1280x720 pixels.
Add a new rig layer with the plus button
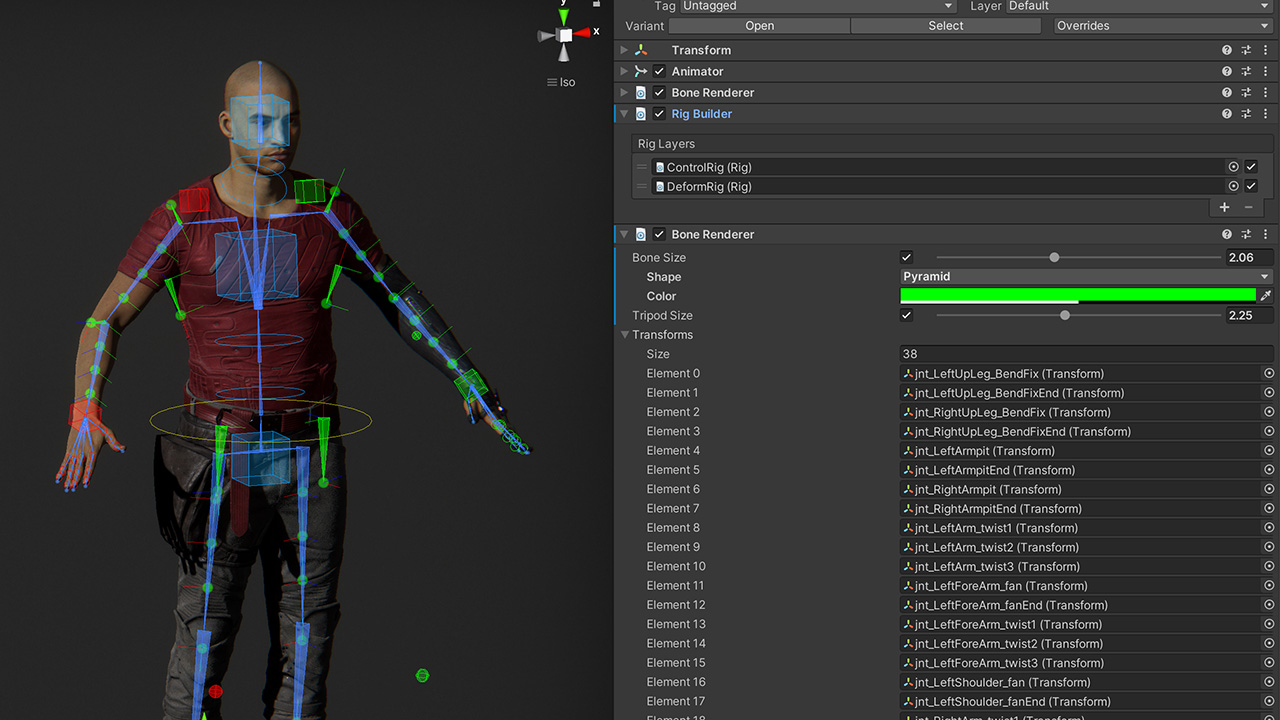[x=1224, y=207]
